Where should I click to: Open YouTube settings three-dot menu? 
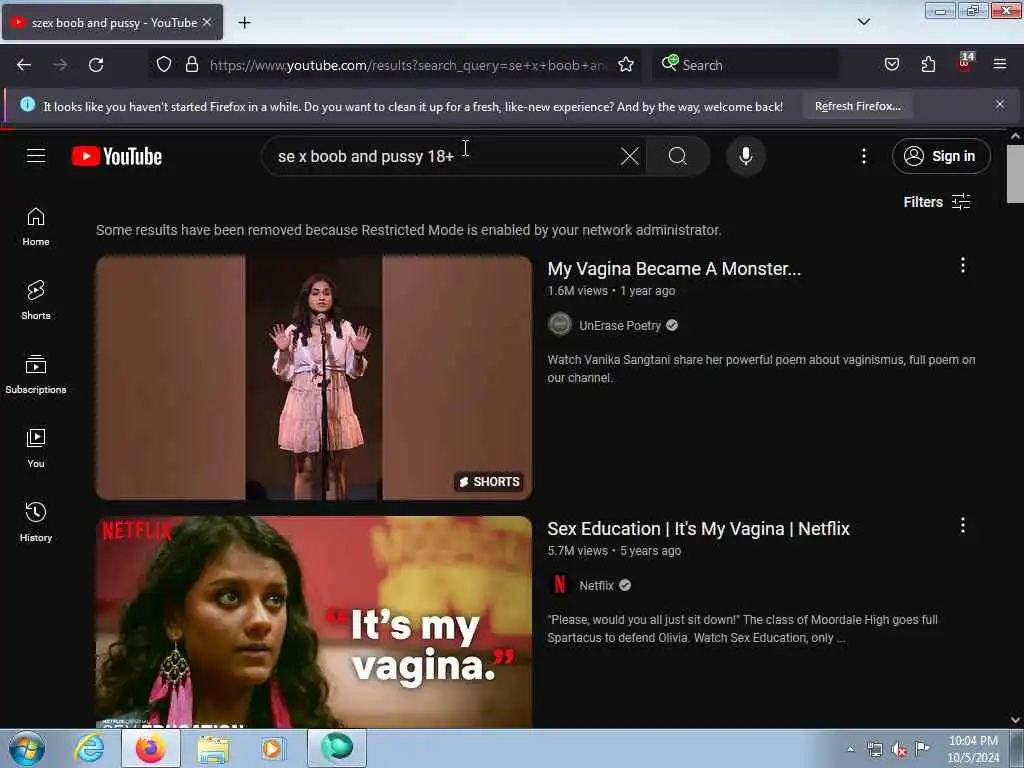(x=863, y=156)
